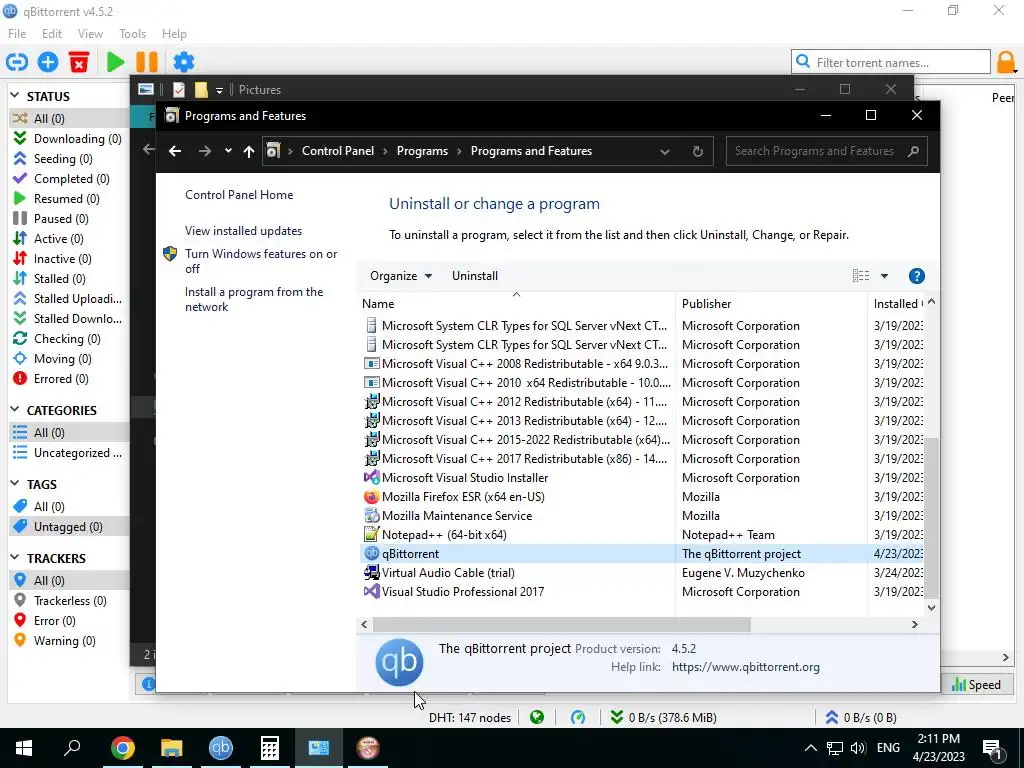Collapse the TRACKERS section

tap(14, 558)
